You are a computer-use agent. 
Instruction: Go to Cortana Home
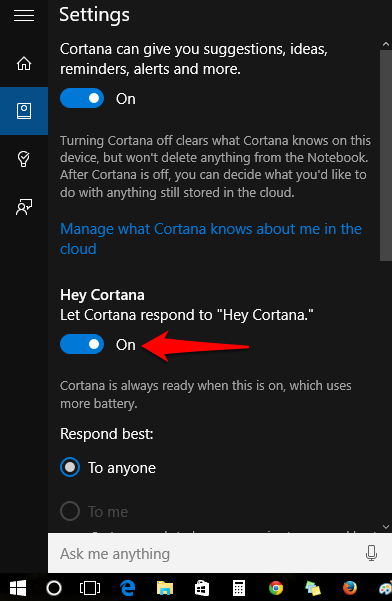pos(24,63)
